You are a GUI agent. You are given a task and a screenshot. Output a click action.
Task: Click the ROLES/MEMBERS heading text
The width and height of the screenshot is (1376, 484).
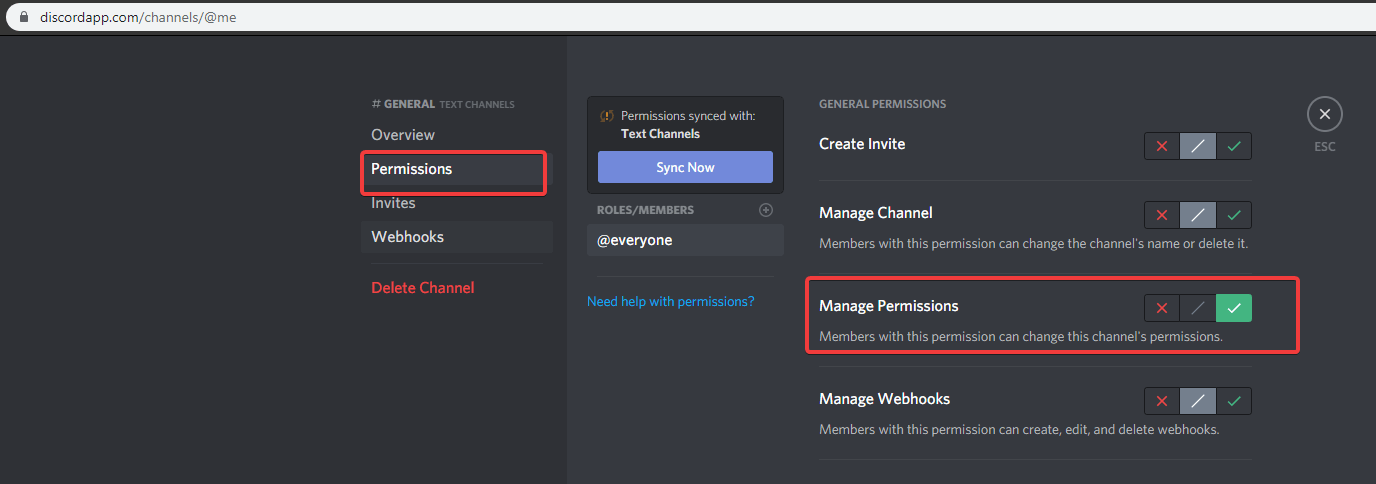pyautogui.click(x=645, y=210)
